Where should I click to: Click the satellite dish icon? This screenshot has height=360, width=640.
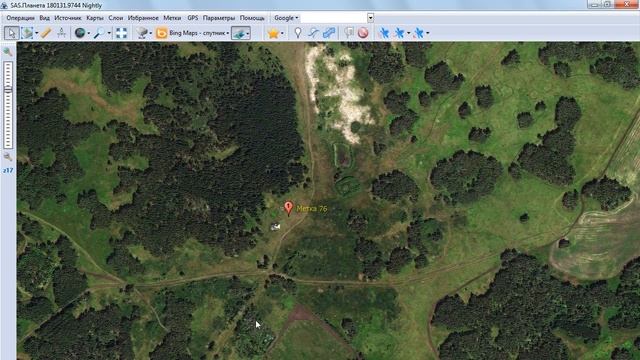click(x=142, y=33)
